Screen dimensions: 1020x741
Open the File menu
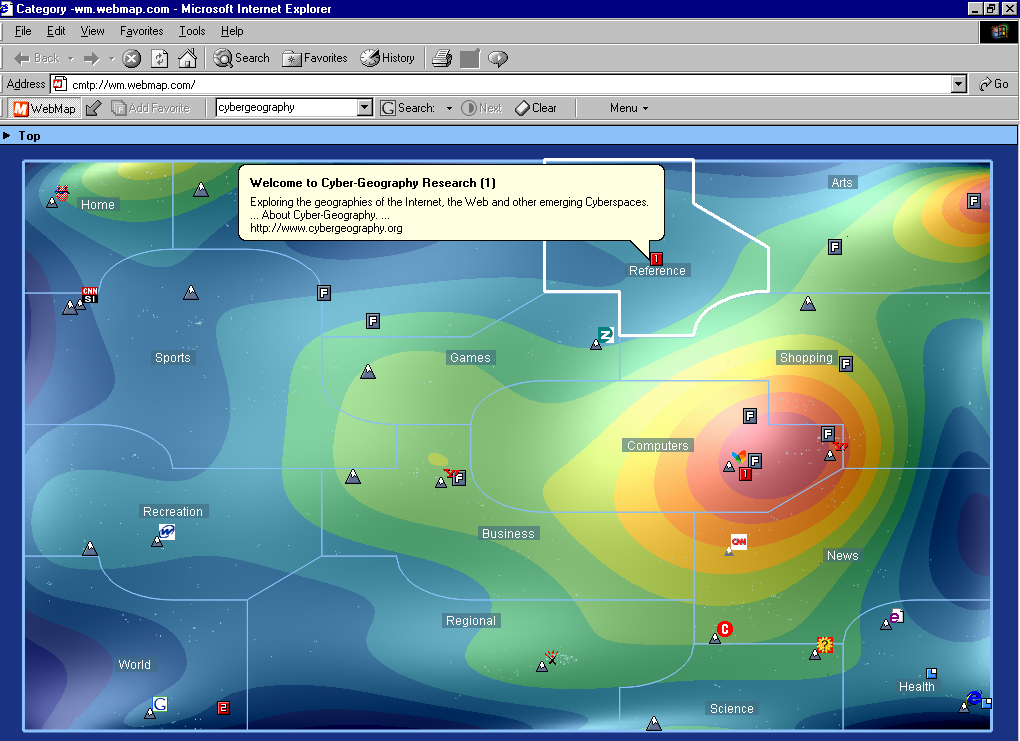coord(23,31)
